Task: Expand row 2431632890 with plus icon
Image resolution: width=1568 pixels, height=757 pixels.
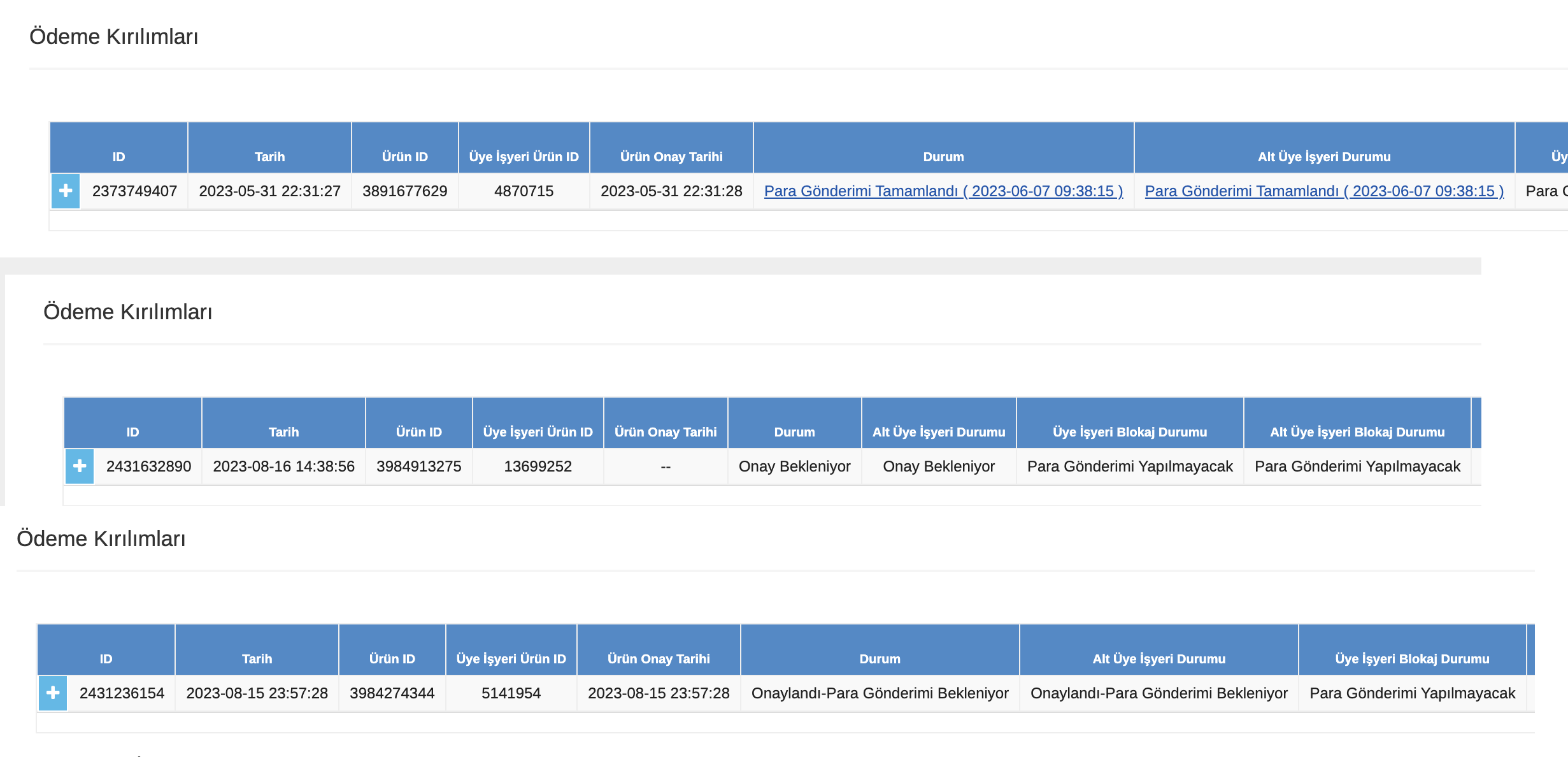Action: tap(79, 466)
